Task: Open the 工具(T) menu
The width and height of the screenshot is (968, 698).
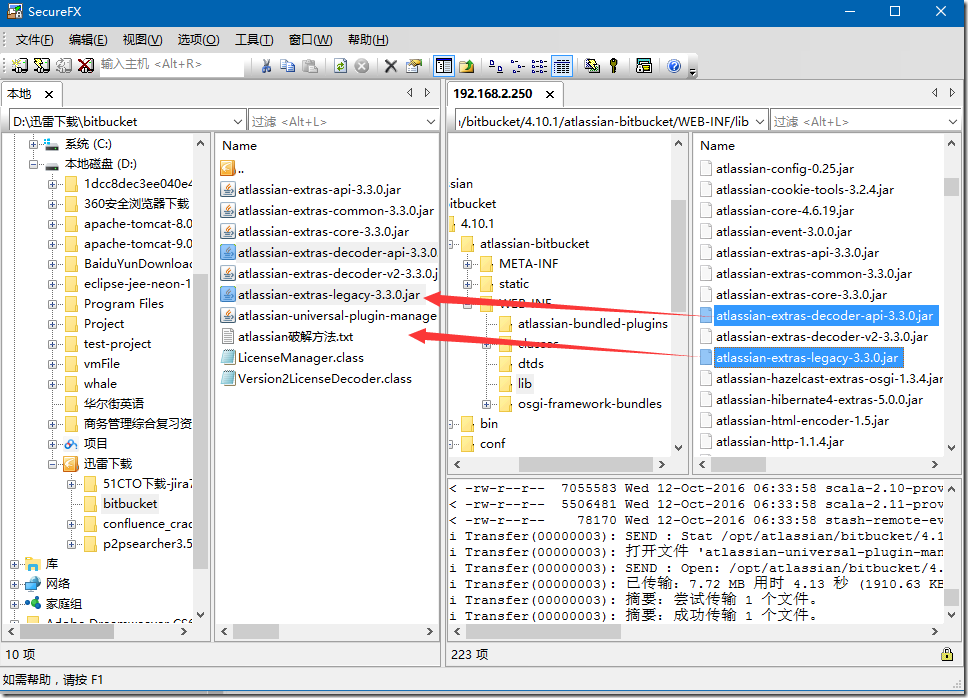Action: tap(254, 40)
